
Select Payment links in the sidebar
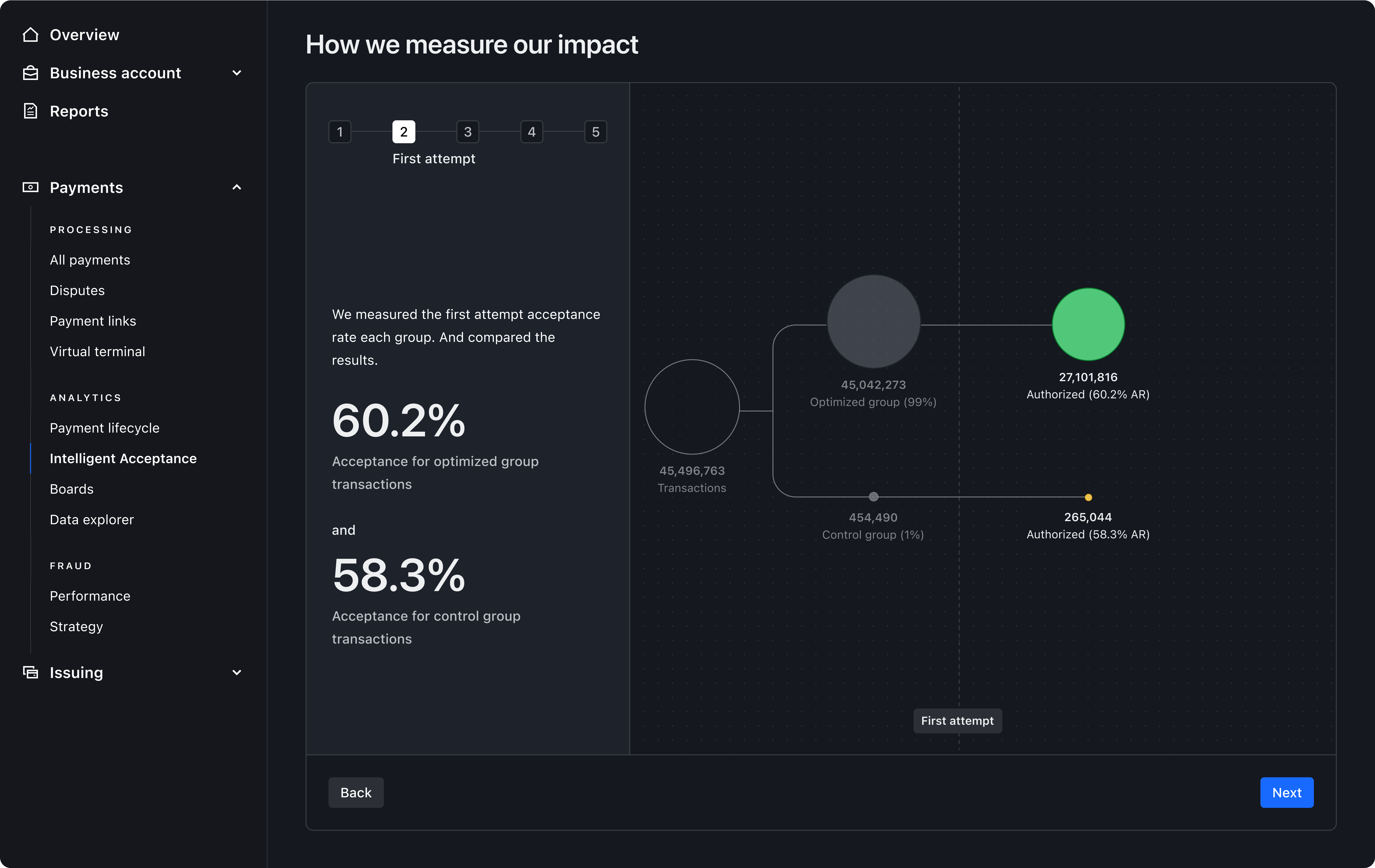tap(93, 321)
